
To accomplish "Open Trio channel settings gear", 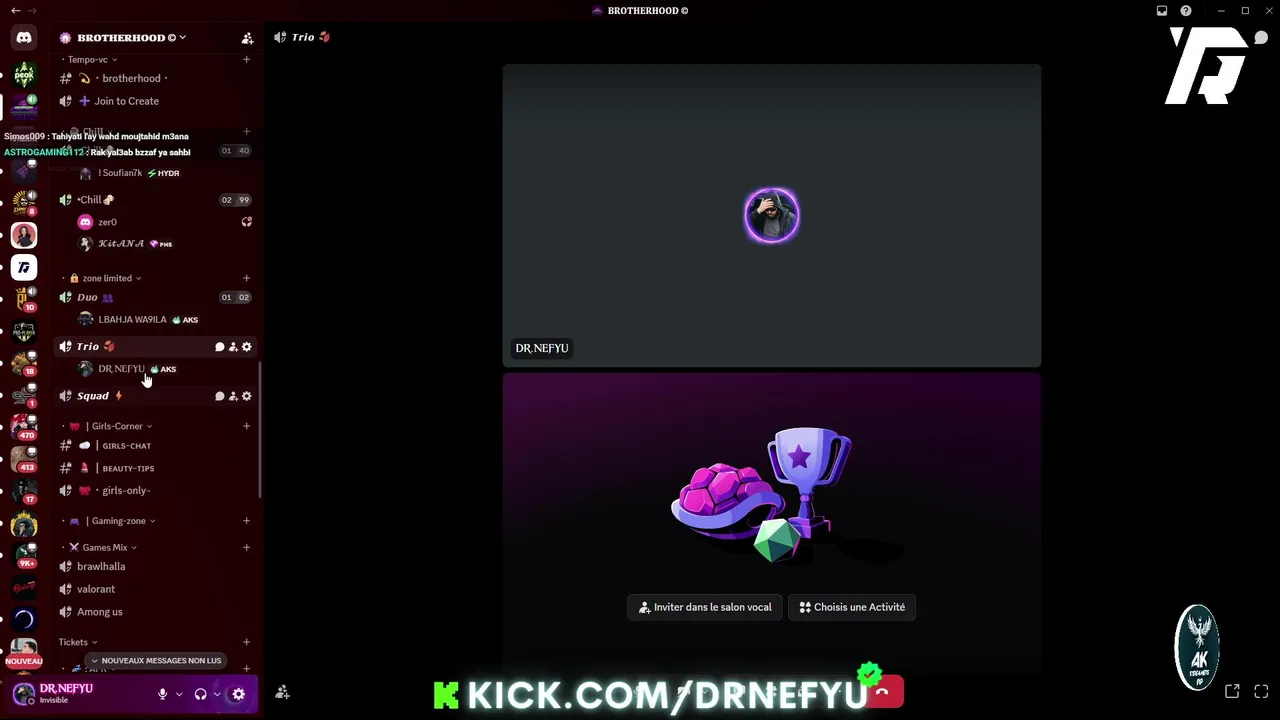I will [x=247, y=347].
